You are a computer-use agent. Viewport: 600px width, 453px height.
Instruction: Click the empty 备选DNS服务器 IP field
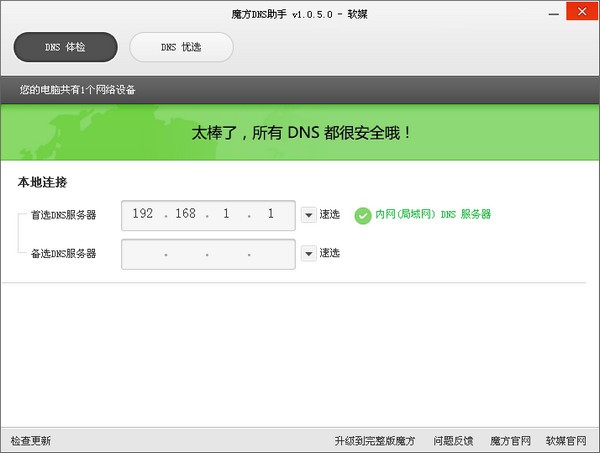208,254
